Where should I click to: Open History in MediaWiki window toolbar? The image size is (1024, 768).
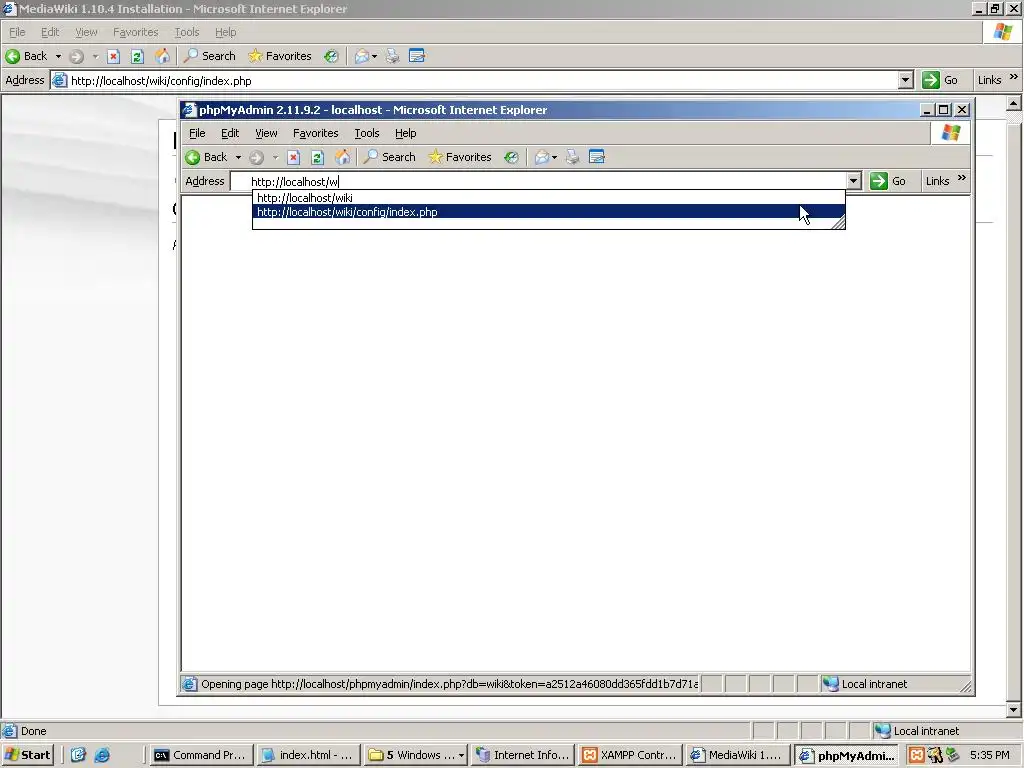(331, 56)
